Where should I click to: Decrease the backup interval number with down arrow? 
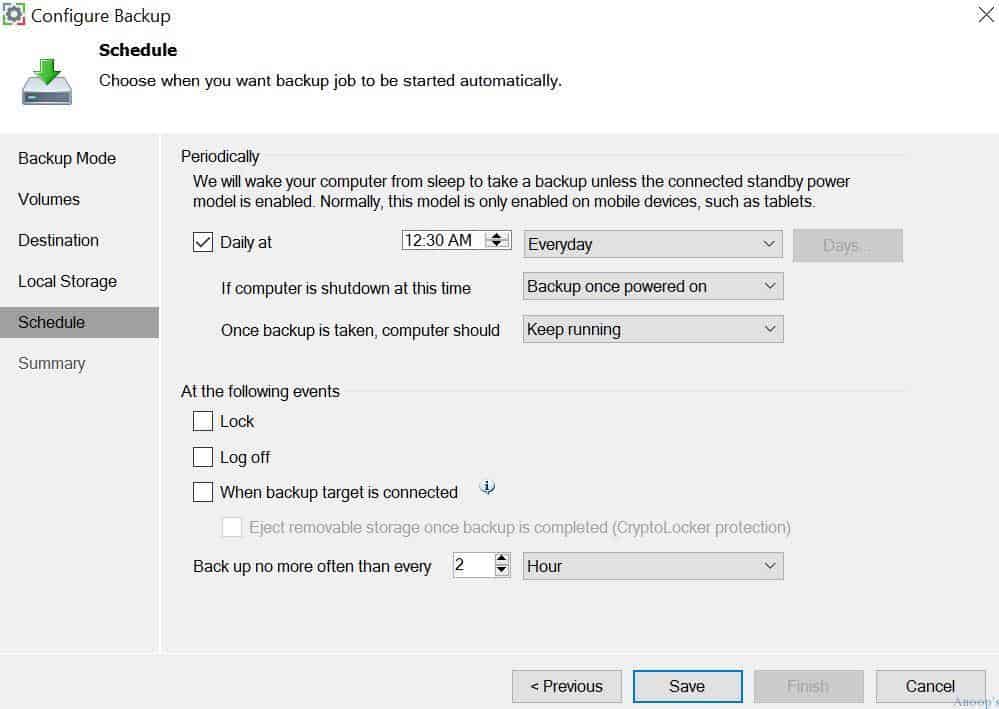point(501,570)
